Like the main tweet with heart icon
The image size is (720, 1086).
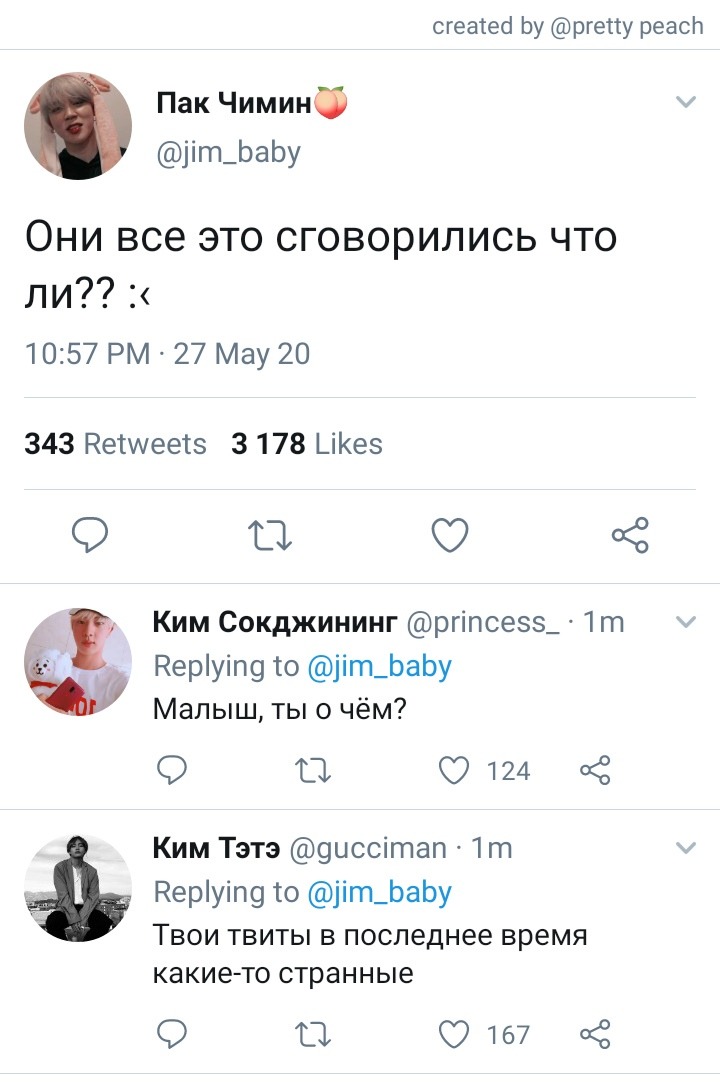(x=450, y=535)
